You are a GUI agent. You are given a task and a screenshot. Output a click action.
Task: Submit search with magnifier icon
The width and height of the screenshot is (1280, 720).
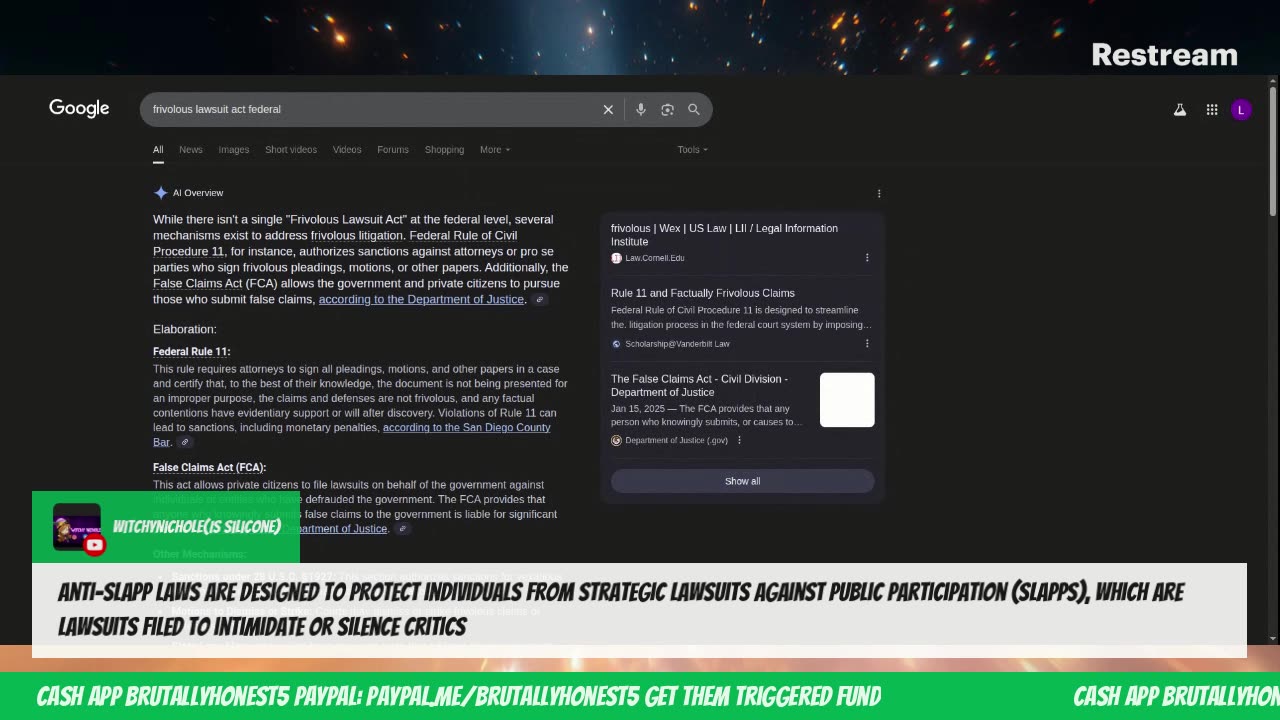pos(694,110)
